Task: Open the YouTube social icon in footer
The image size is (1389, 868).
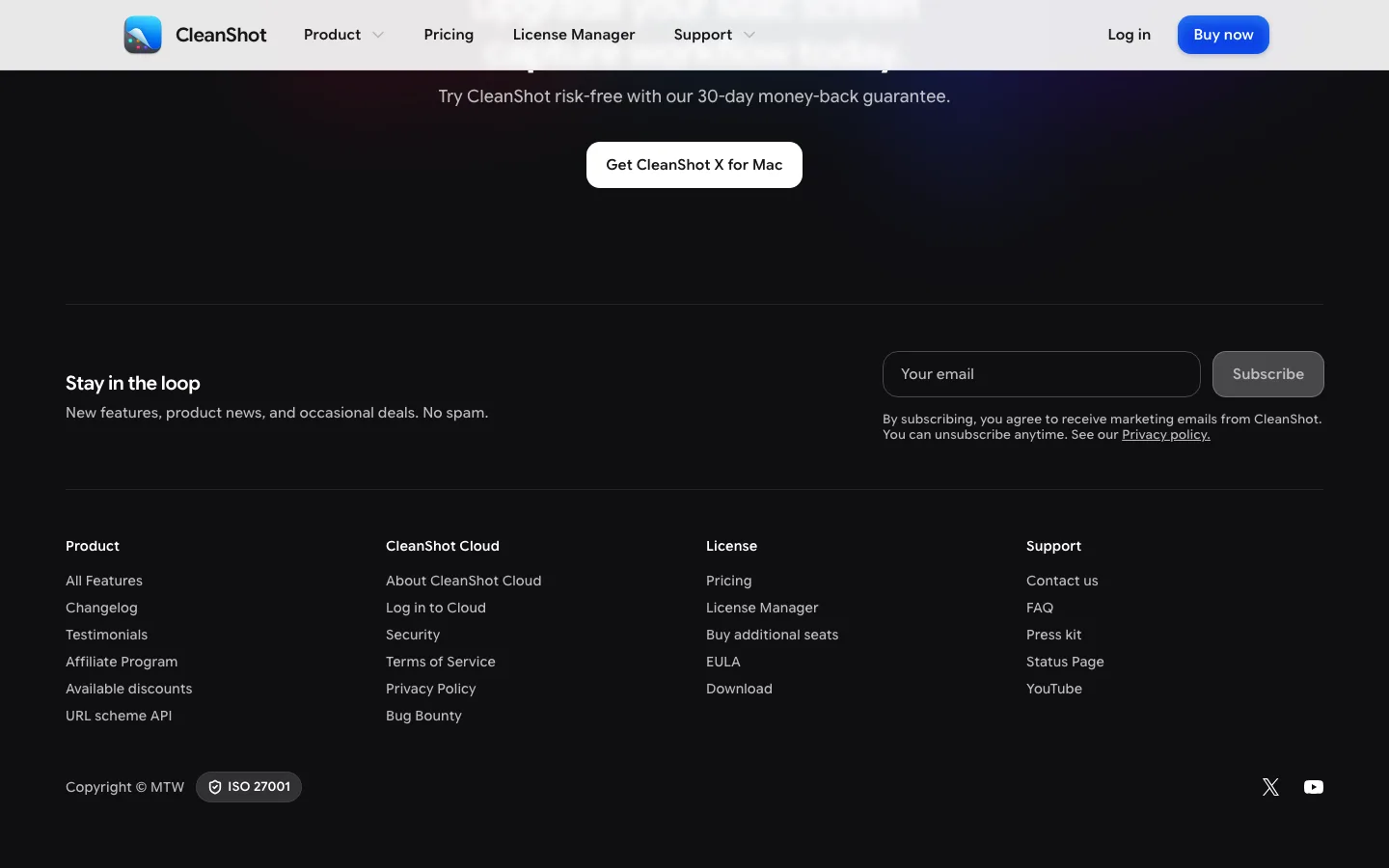Action: [1314, 787]
